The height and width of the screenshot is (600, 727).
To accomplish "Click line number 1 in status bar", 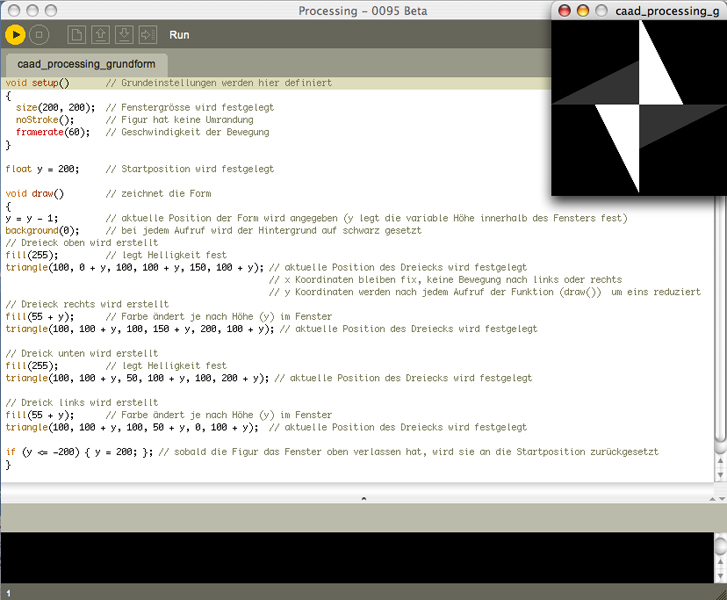I will [x=8, y=594].
